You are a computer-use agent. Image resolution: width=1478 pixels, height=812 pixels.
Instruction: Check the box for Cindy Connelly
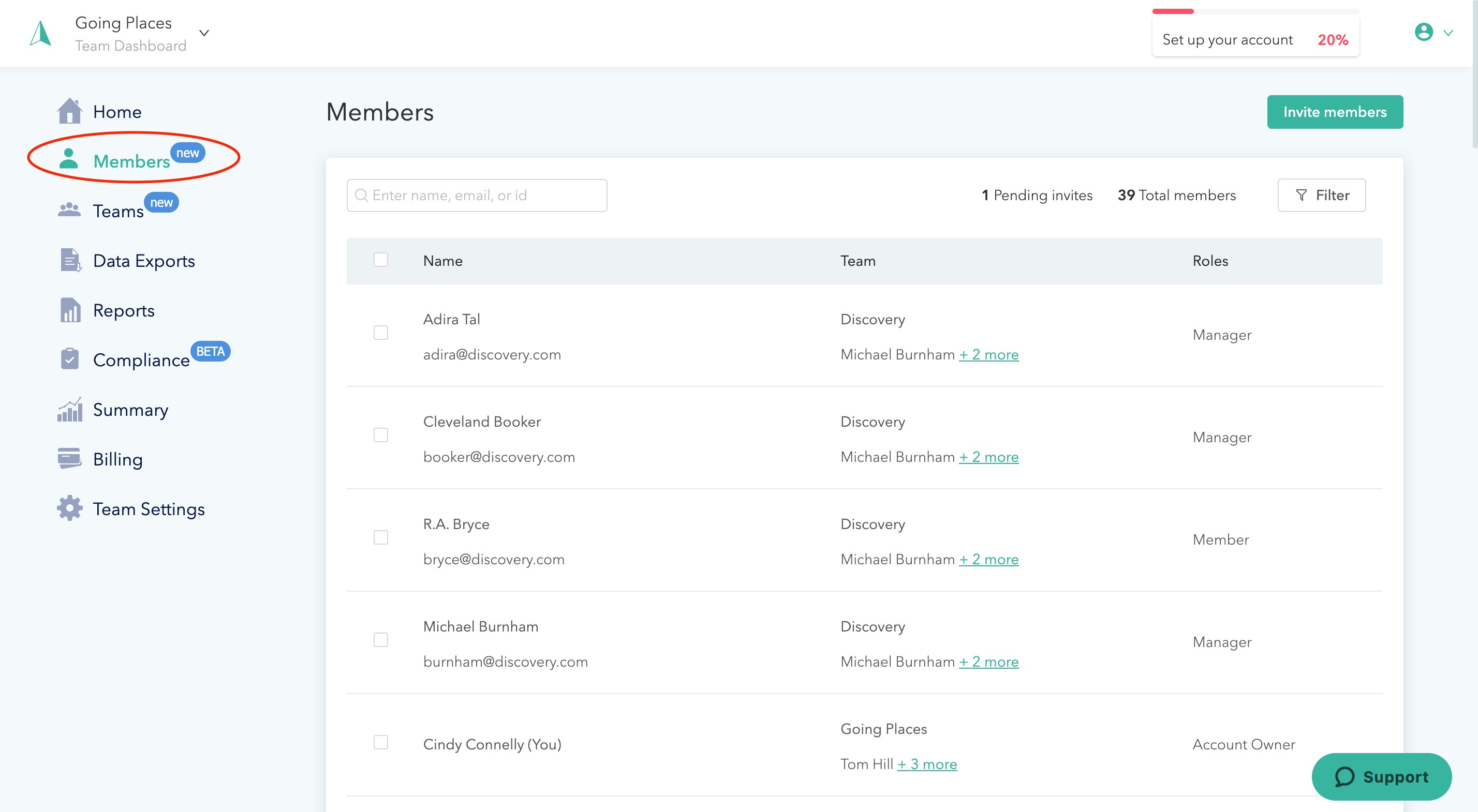[x=381, y=742]
